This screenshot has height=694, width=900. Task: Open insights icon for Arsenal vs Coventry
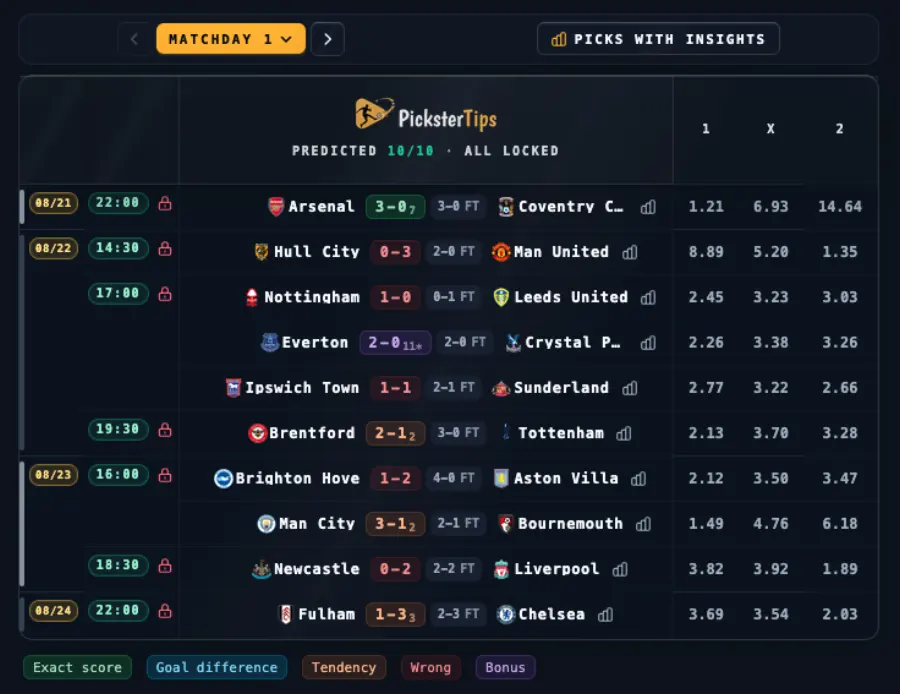point(648,207)
